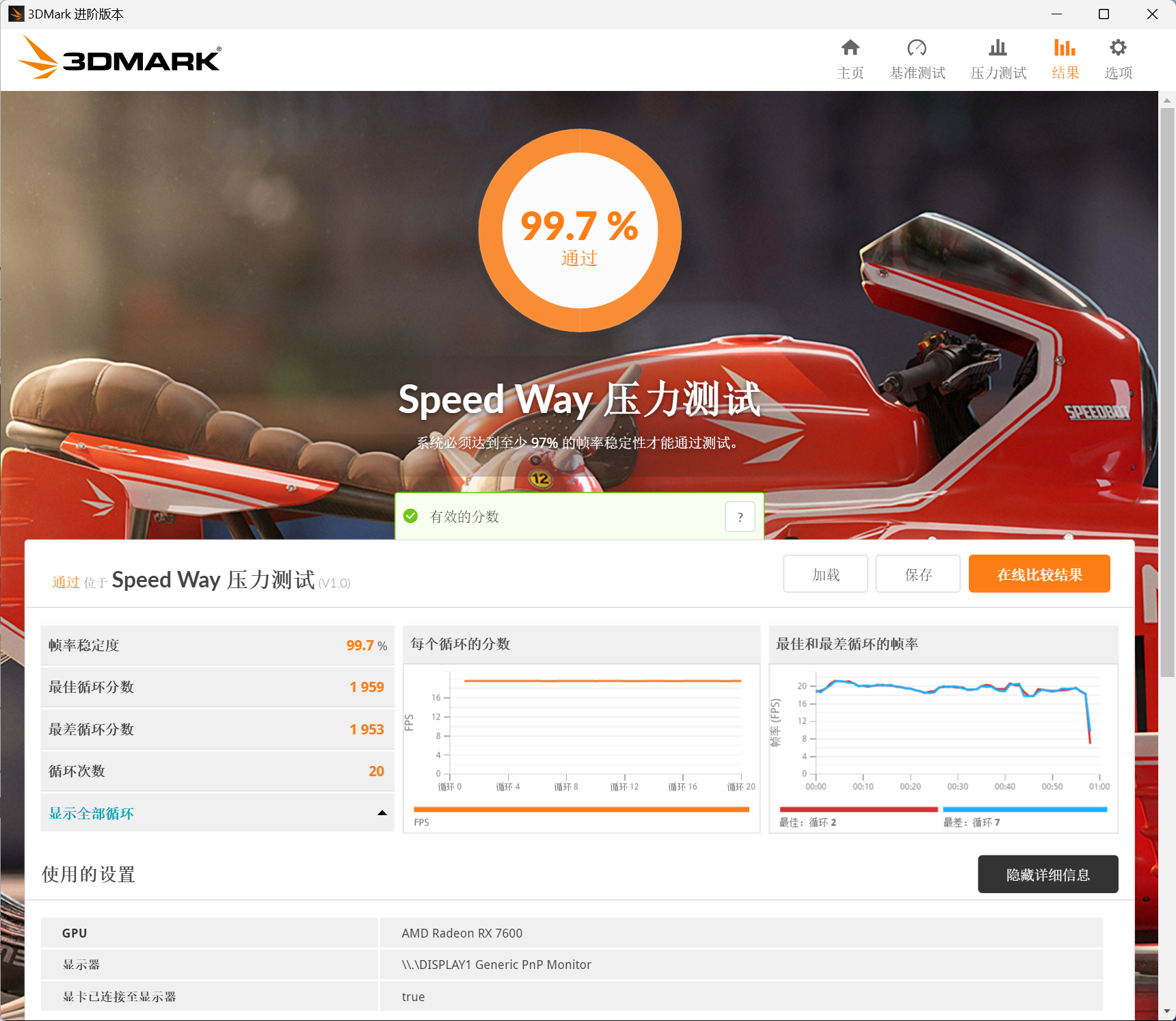
Task: Click the 3DMark logo
Action: click(120, 57)
